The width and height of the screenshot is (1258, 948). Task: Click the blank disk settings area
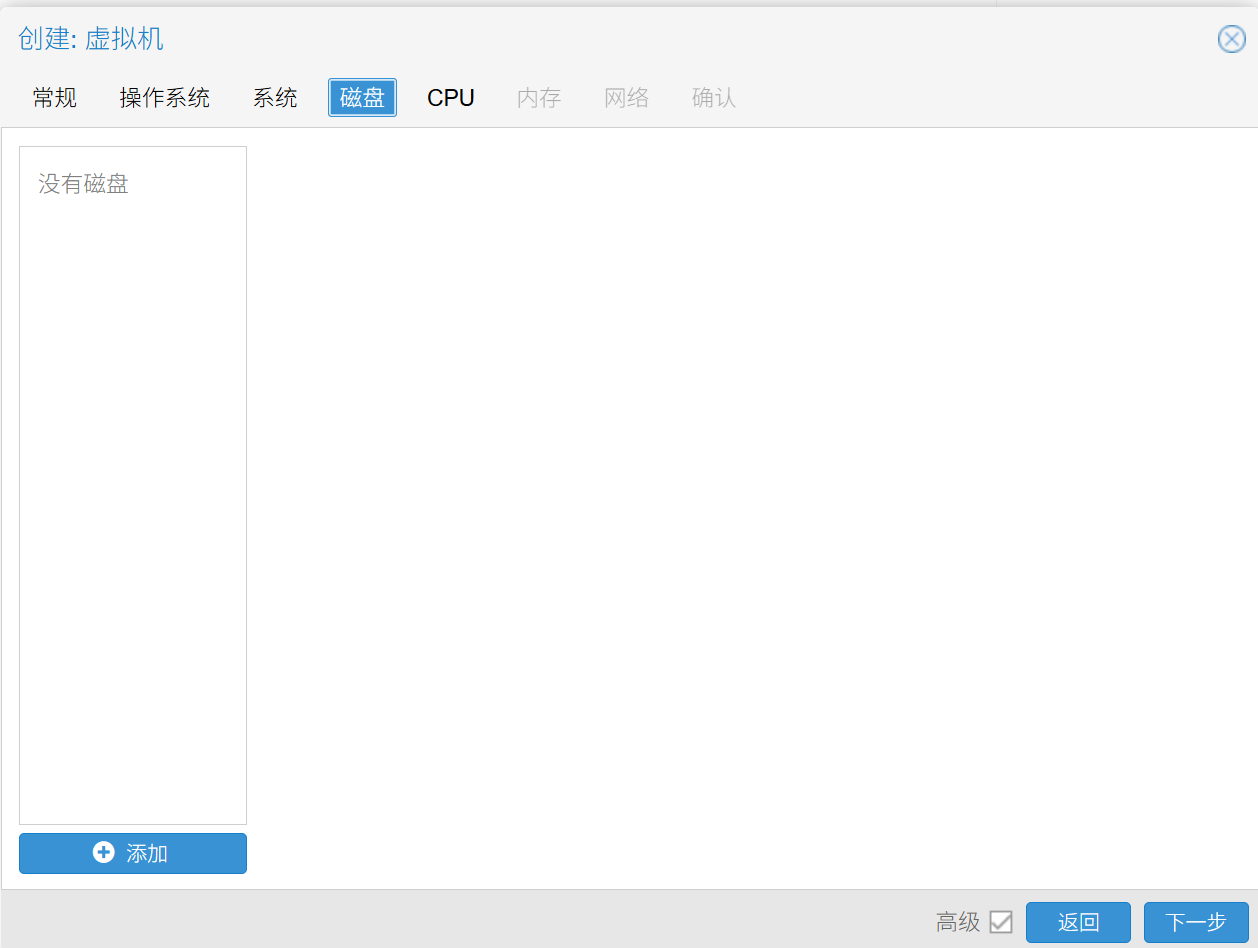click(x=750, y=500)
